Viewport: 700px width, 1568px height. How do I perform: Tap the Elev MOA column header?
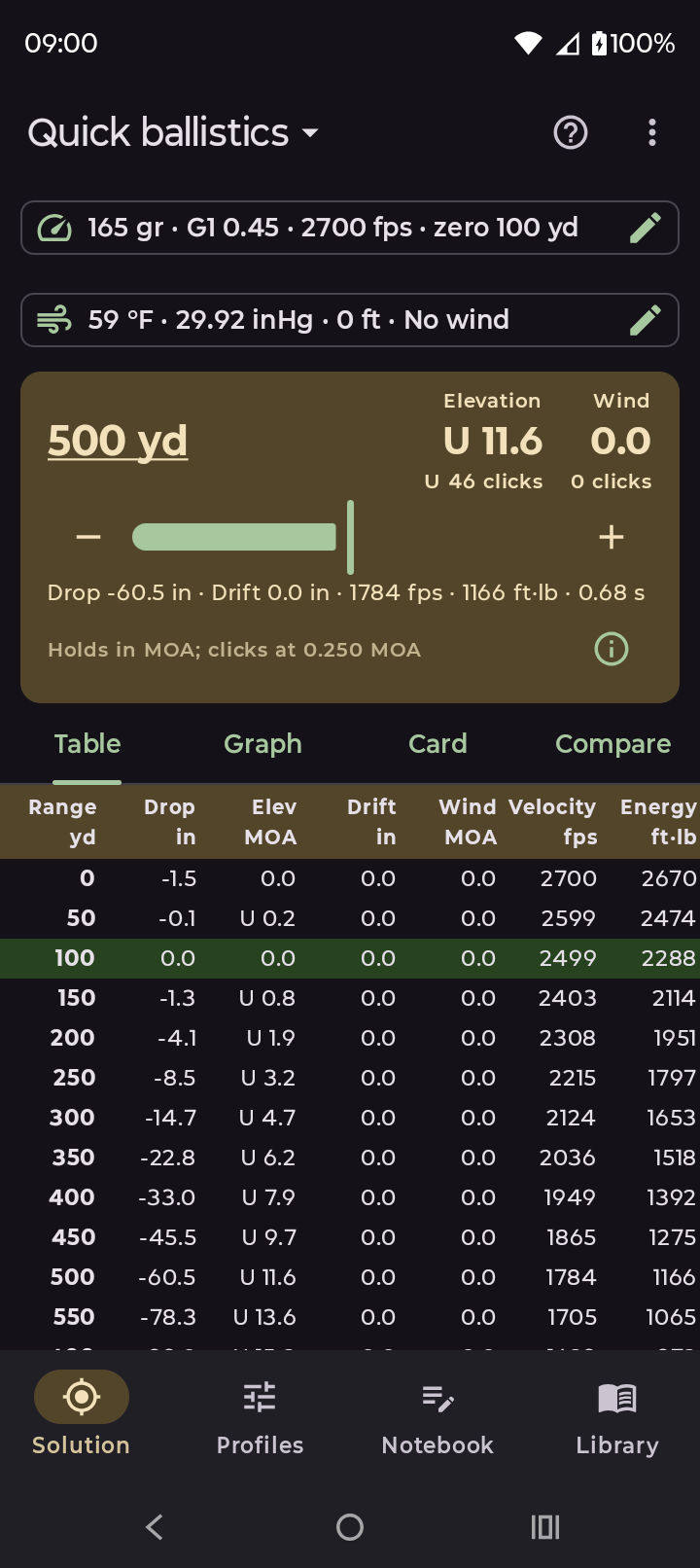271,822
